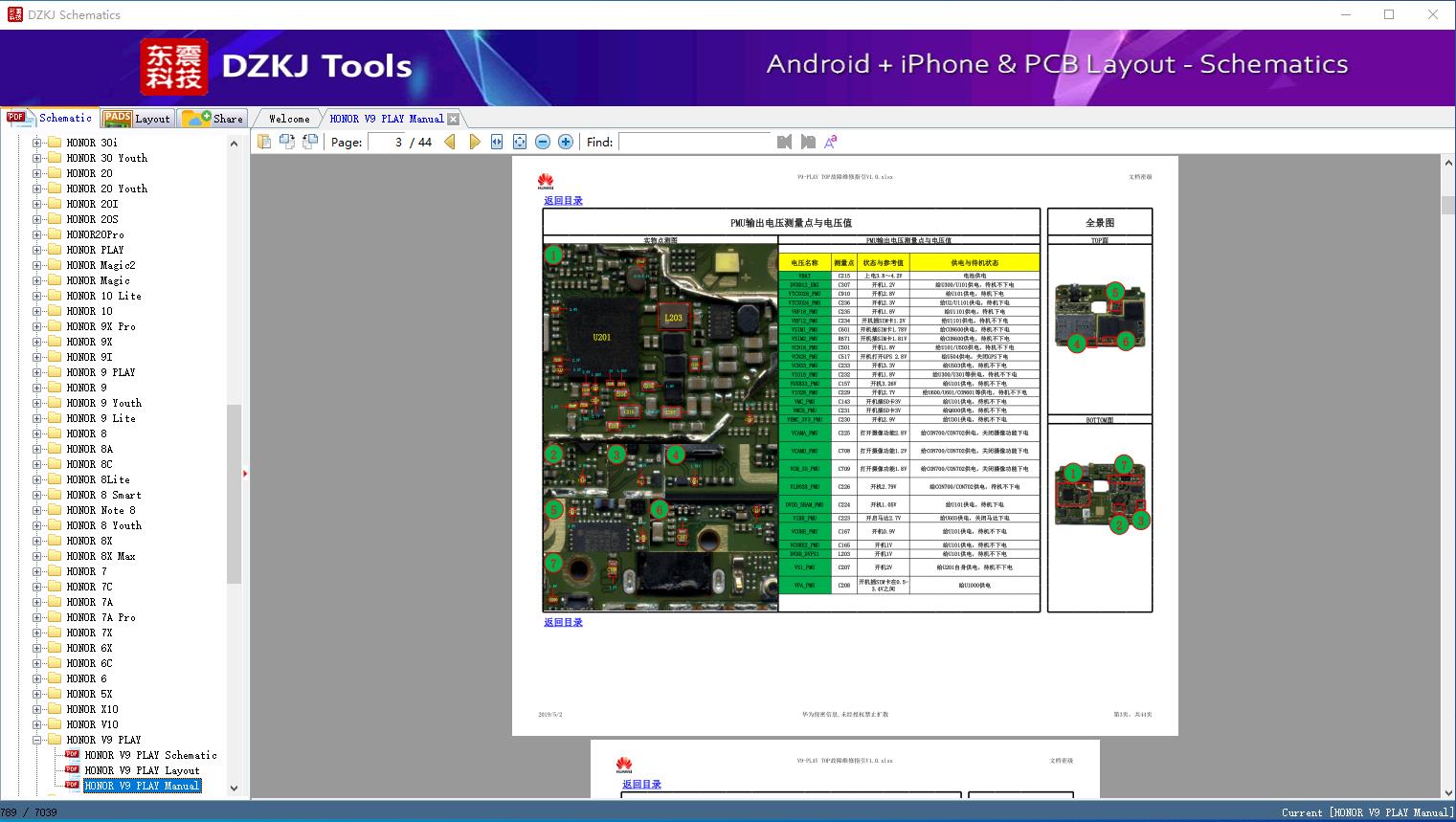Switch to the Schematic tab
Viewport: 1456px width, 822px height.
[50, 118]
